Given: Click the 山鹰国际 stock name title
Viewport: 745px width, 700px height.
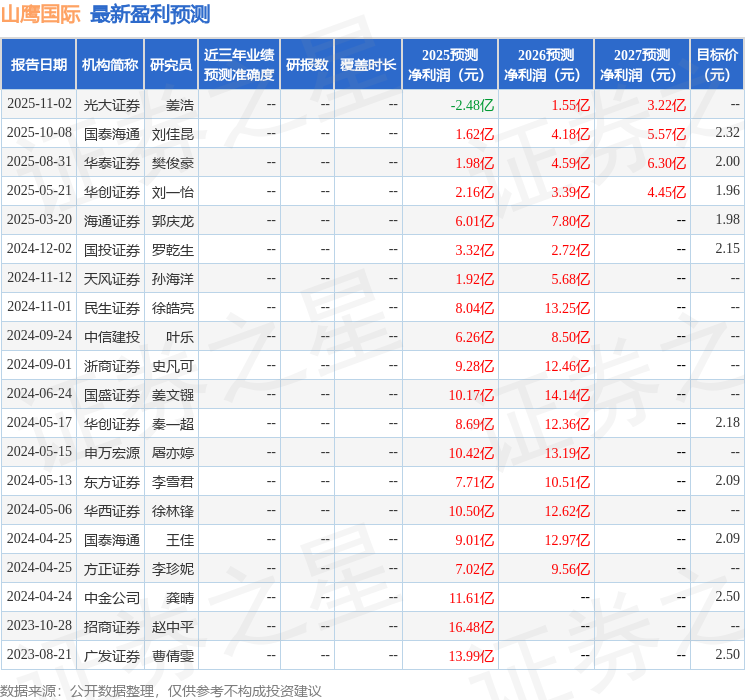Looking at the screenshot, I should [x=41, y=14].
